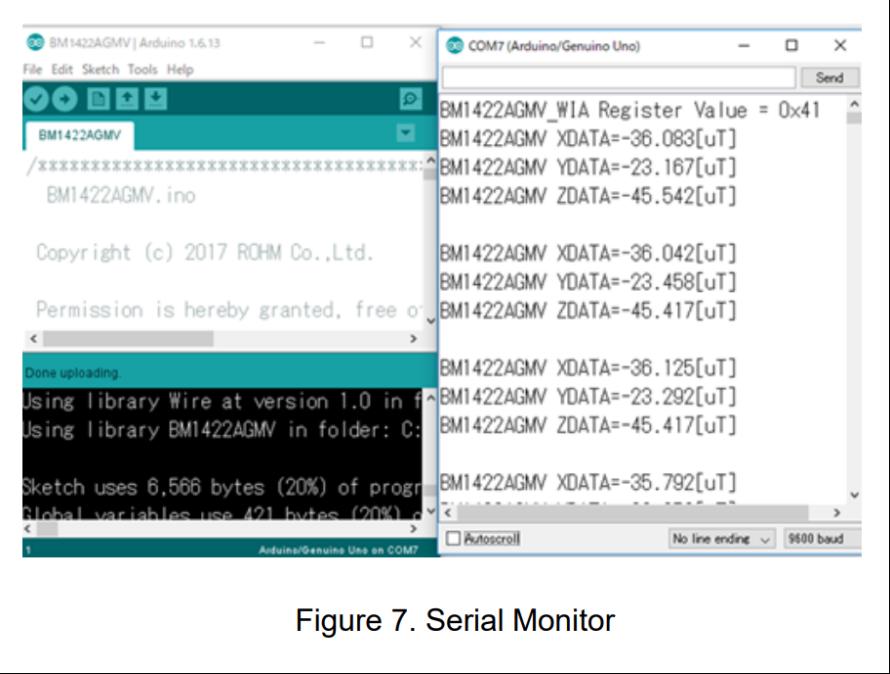
Task: Click the YDATA=-23.167[uT] line
Action: click(x=588, y=168)
